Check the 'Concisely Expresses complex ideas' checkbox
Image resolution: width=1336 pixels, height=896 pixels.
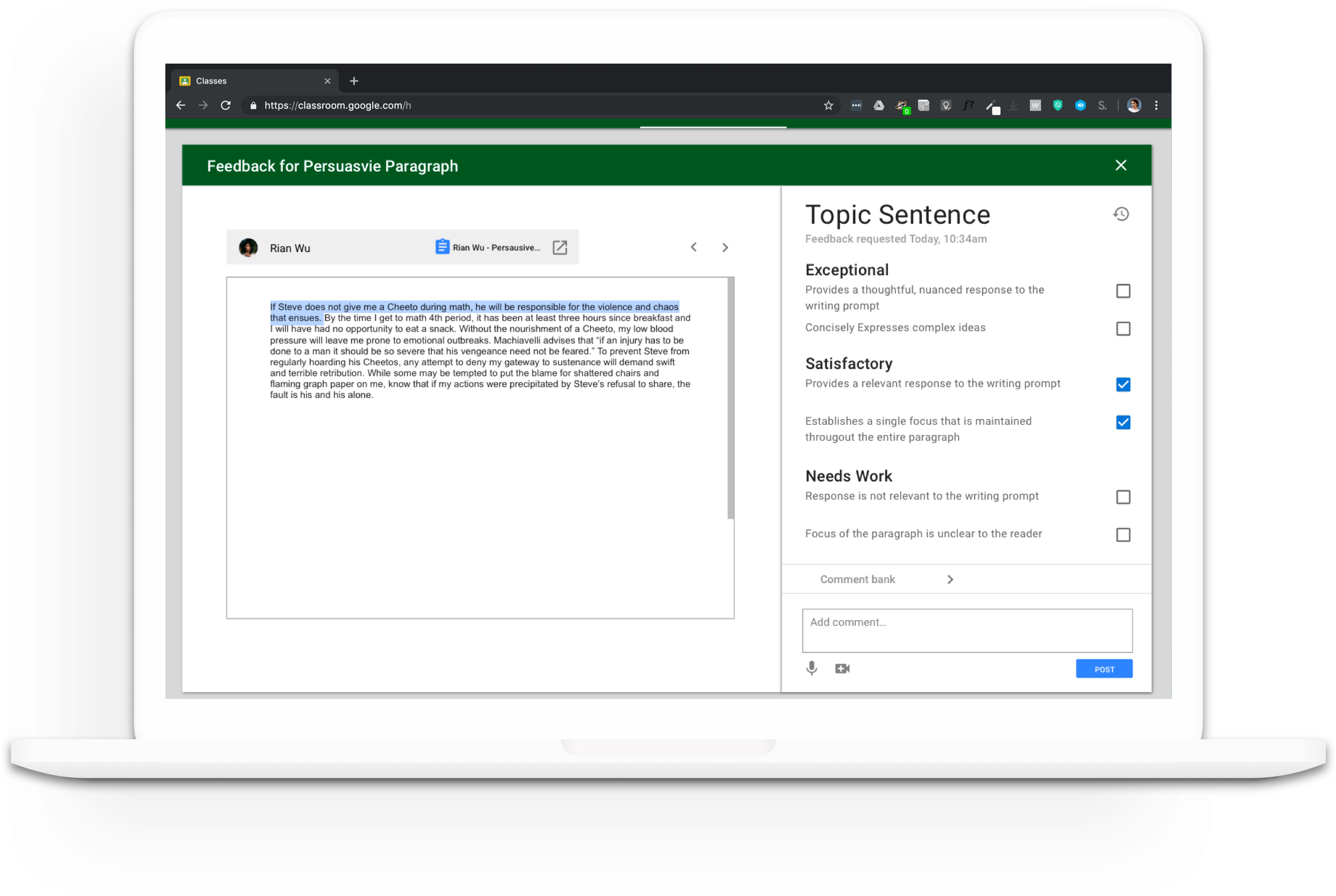point(1123,329)
